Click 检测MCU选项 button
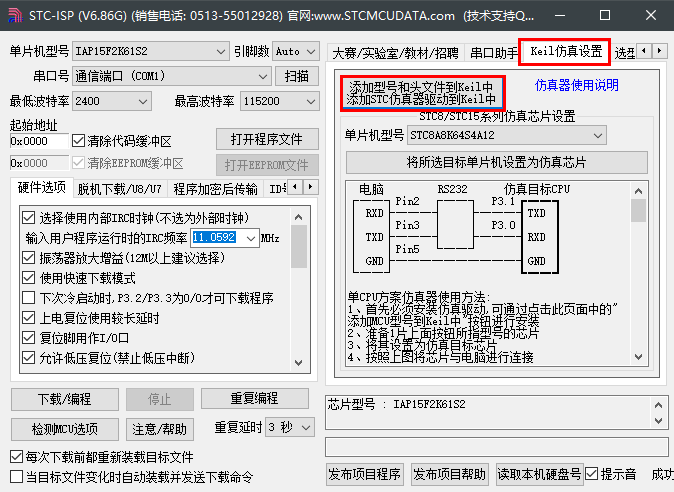The image size is (674, 492). (64, 429)
